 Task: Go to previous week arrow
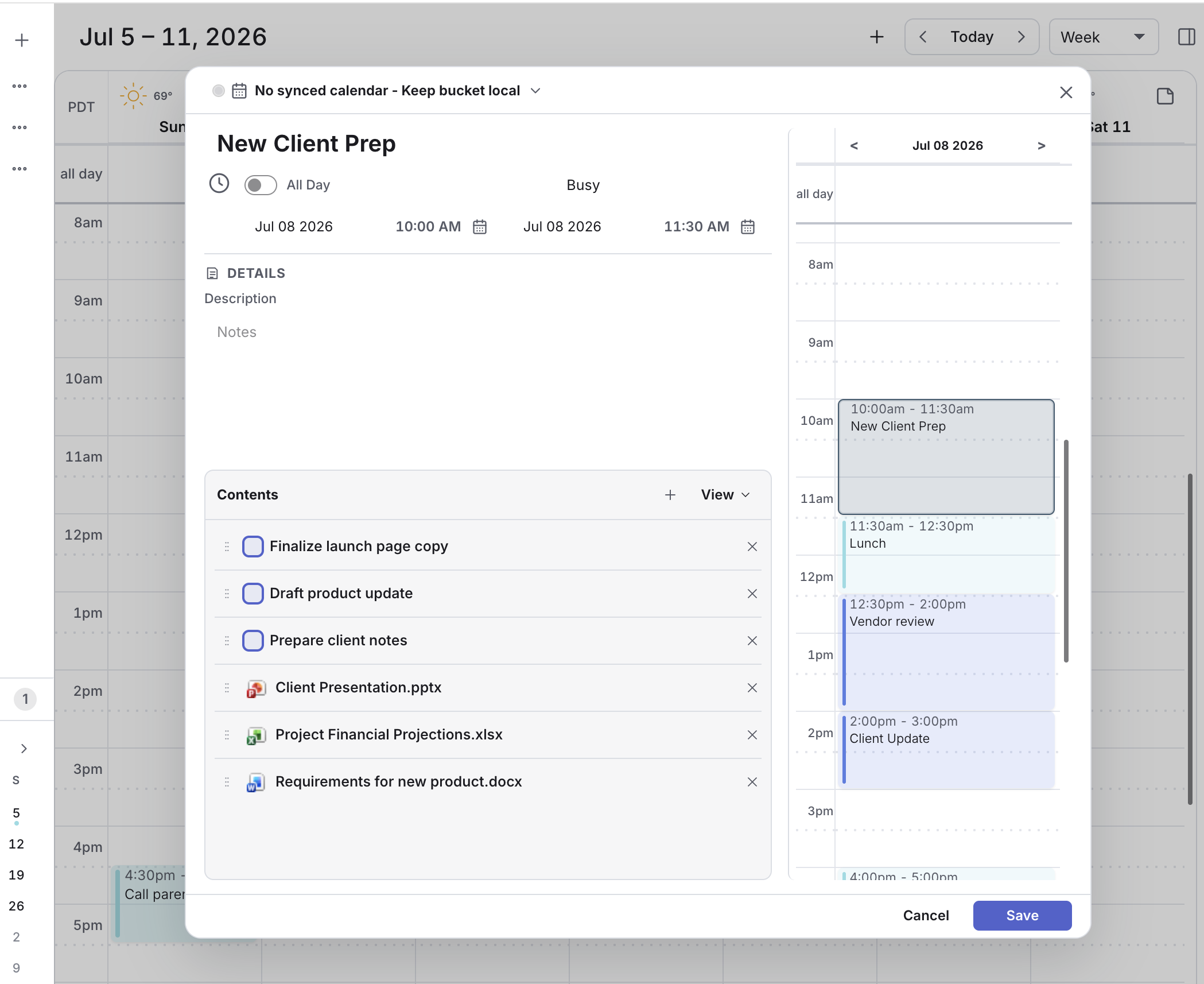[x=923, y=37]
